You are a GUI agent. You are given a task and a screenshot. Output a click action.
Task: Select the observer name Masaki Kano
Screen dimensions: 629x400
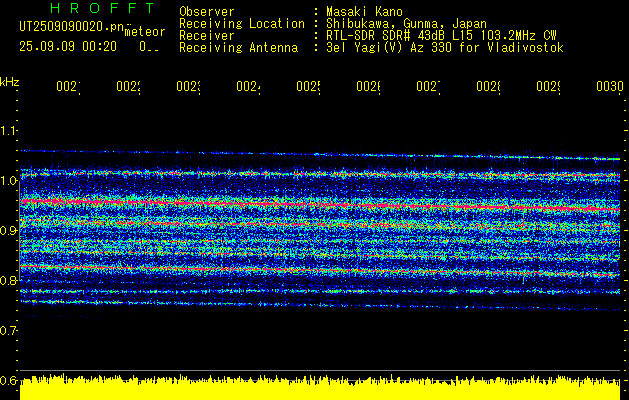coord(364,11)
